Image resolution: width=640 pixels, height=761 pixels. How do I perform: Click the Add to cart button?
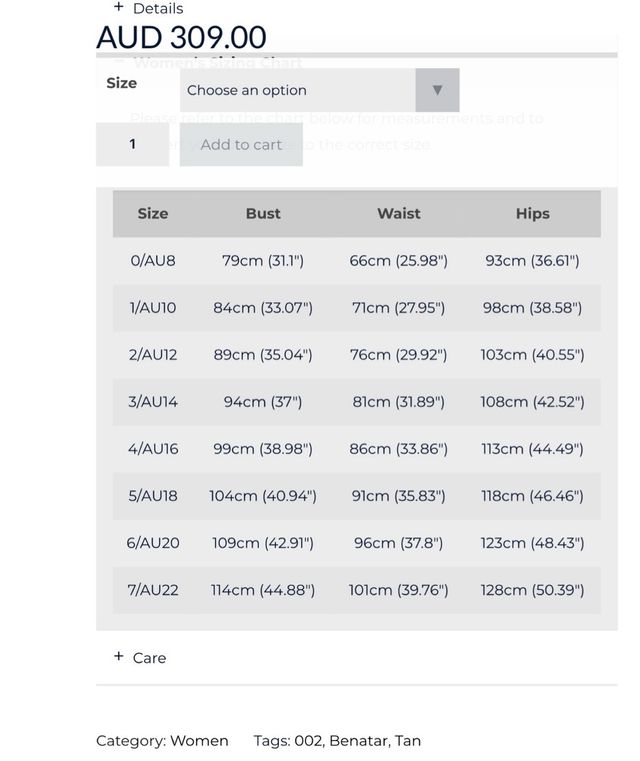pos(241,145)
